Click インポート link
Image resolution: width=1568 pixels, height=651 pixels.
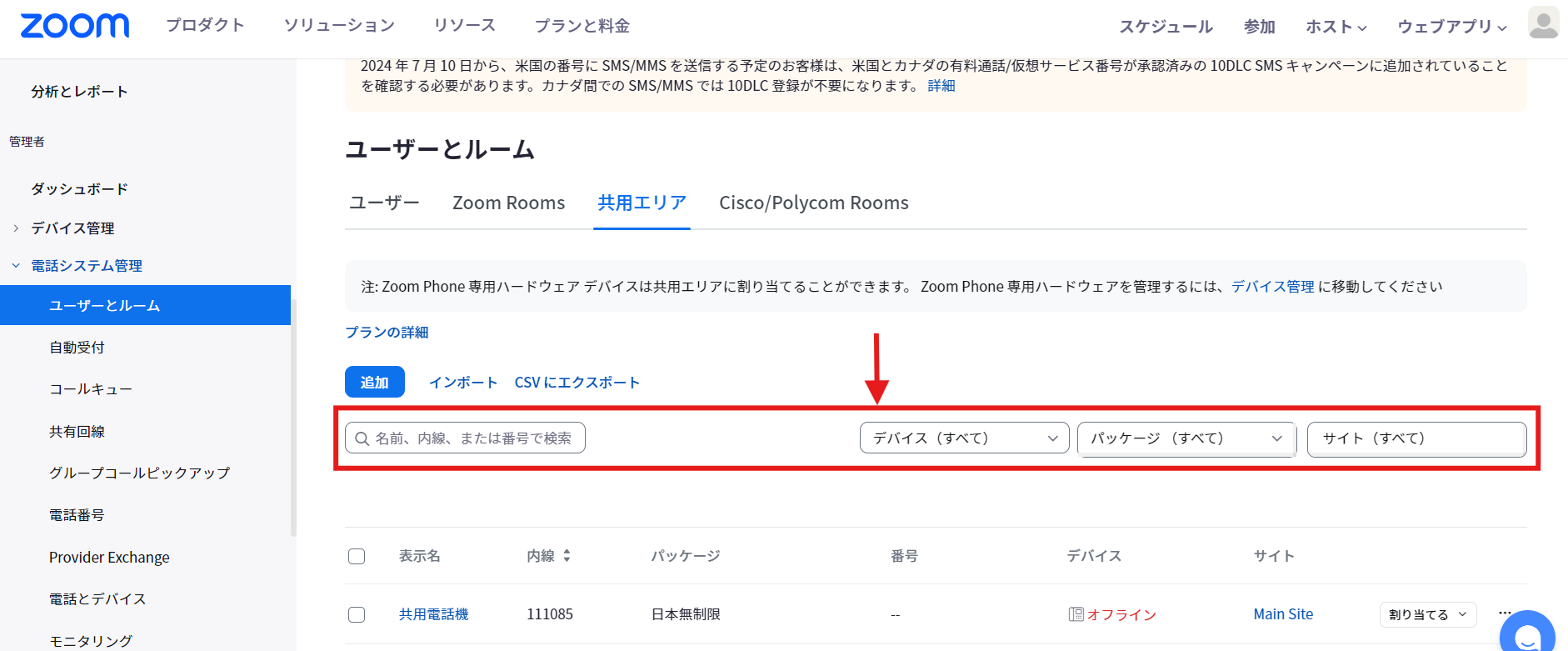pyautogui.click(x=463, y=382)
